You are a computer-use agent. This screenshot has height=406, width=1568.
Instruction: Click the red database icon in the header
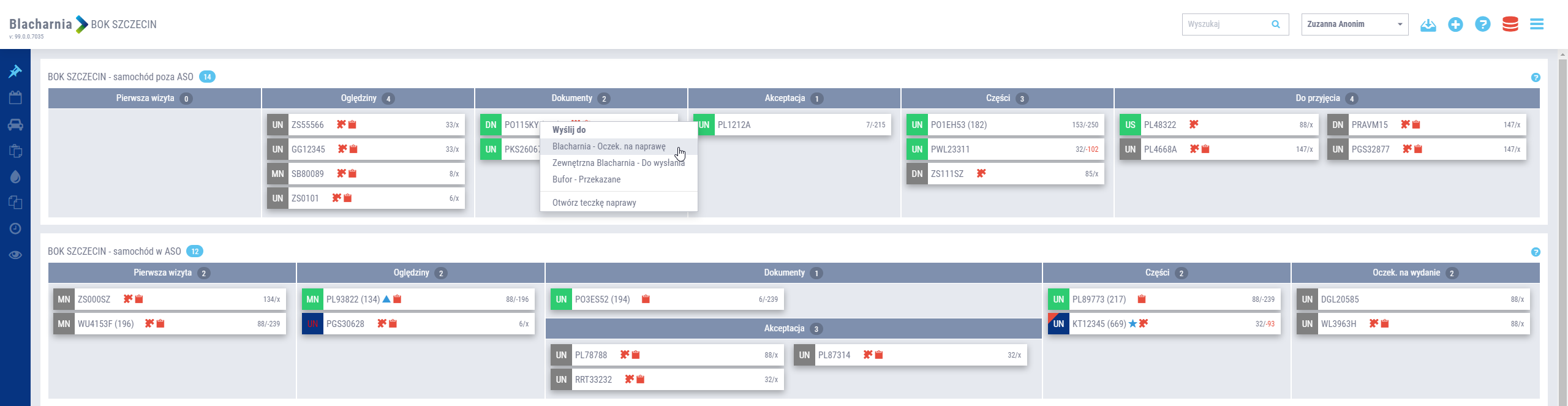point(1510,24)
